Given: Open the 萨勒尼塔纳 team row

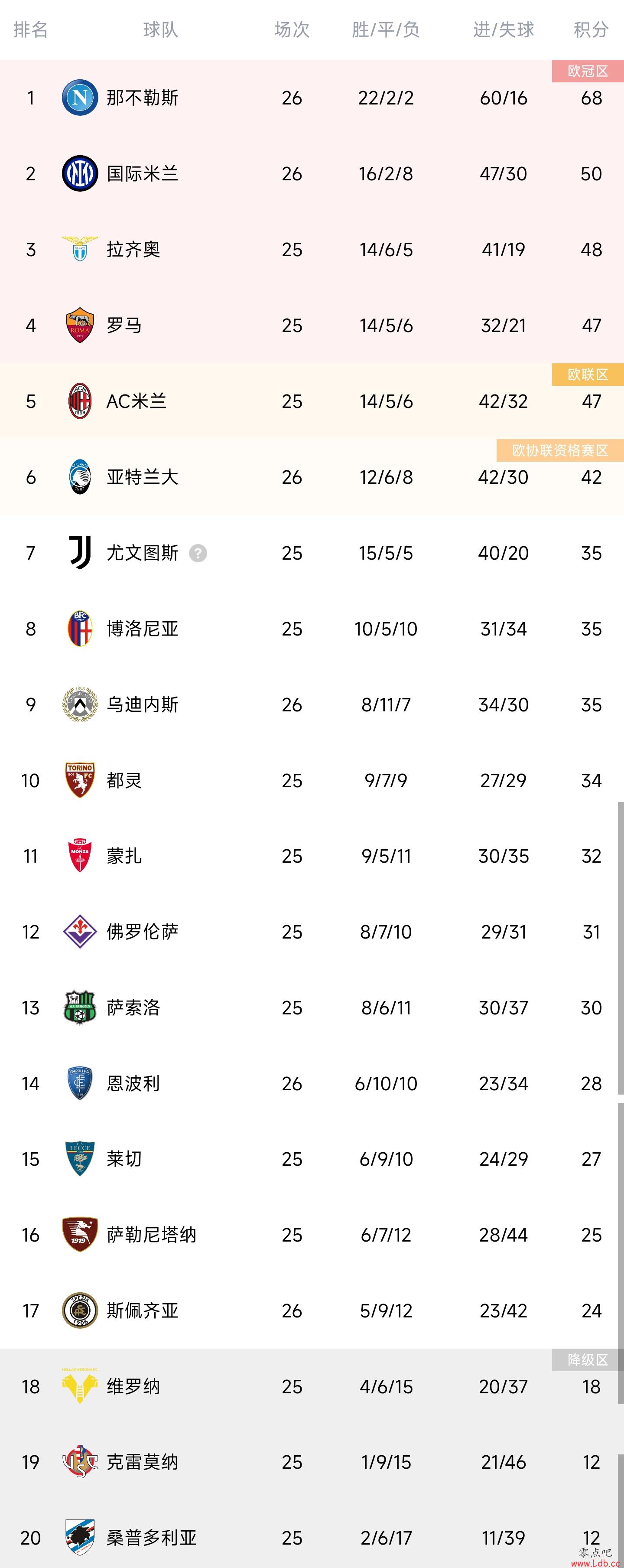Looking at the screenshot, I should pos(312,1235).
